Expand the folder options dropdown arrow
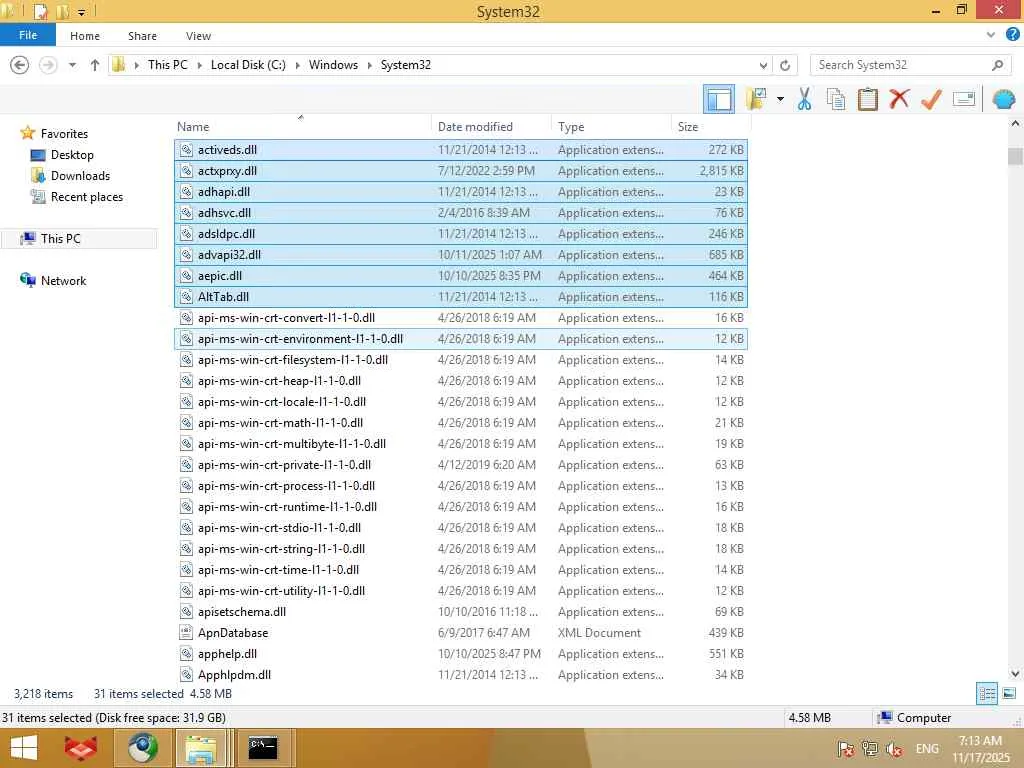 pyautogui.click(x=780, y=99)
